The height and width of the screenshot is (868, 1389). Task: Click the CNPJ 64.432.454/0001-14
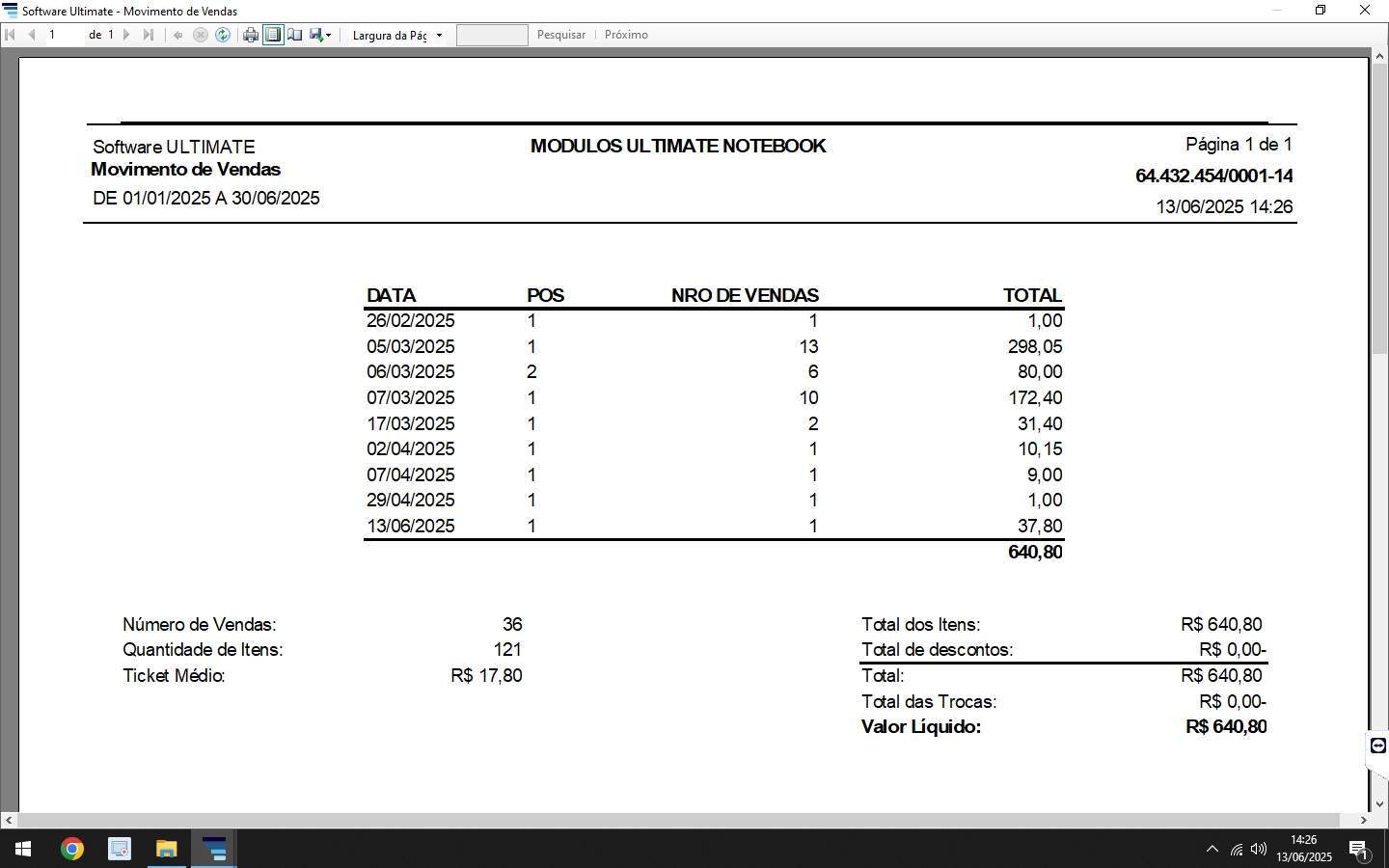(x=1213, y=176)
